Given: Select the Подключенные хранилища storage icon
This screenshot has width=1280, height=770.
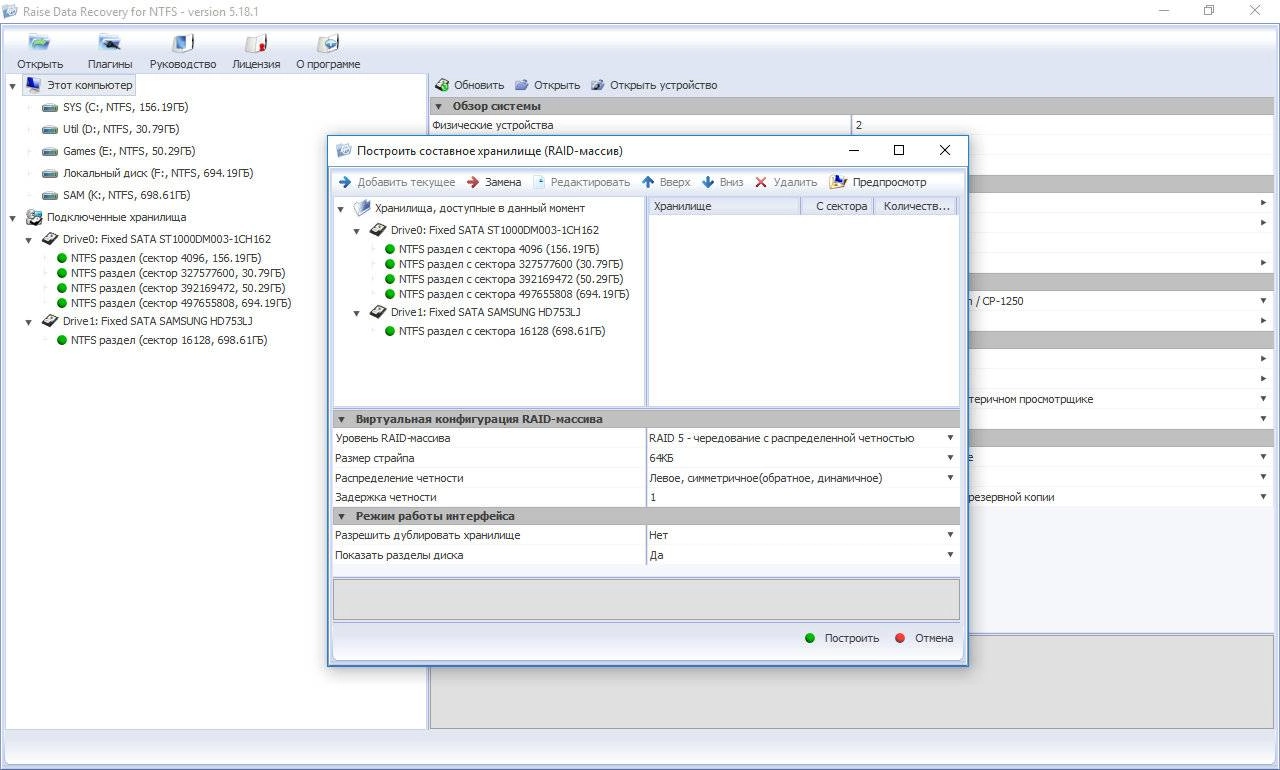Looking at the screenshot, I should click(33, 217).
